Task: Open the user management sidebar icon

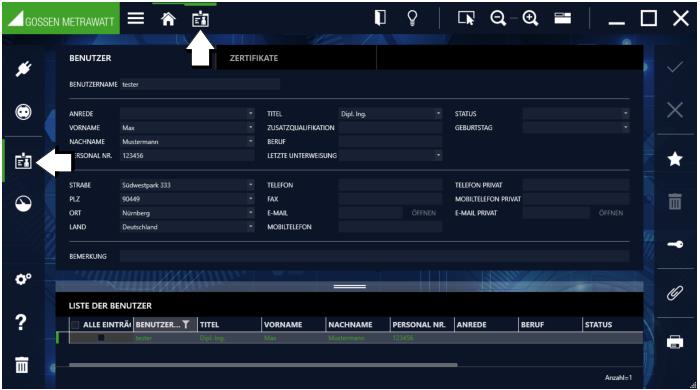Action: (23, 161)
